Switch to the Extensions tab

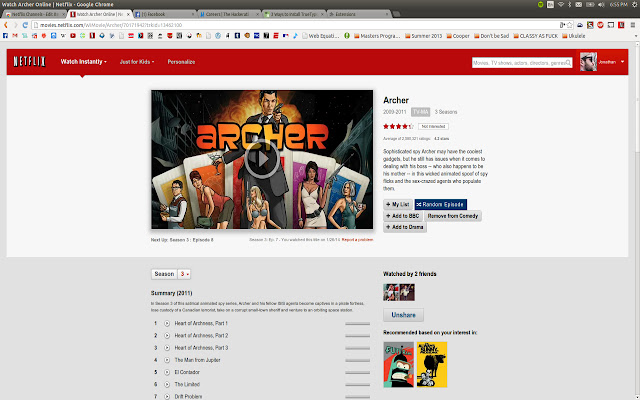(x=359, y=14)
